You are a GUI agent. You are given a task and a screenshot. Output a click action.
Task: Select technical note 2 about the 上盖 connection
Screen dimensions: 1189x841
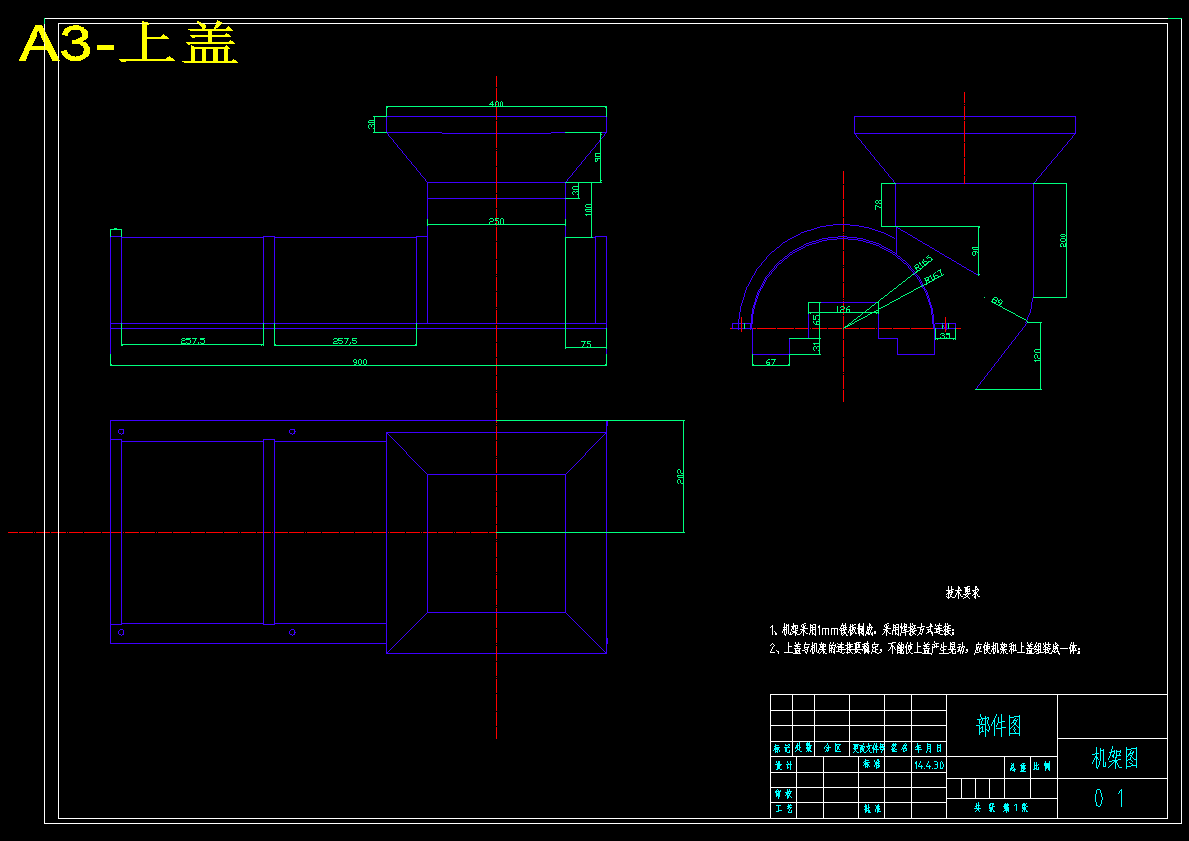pos(925,649)
